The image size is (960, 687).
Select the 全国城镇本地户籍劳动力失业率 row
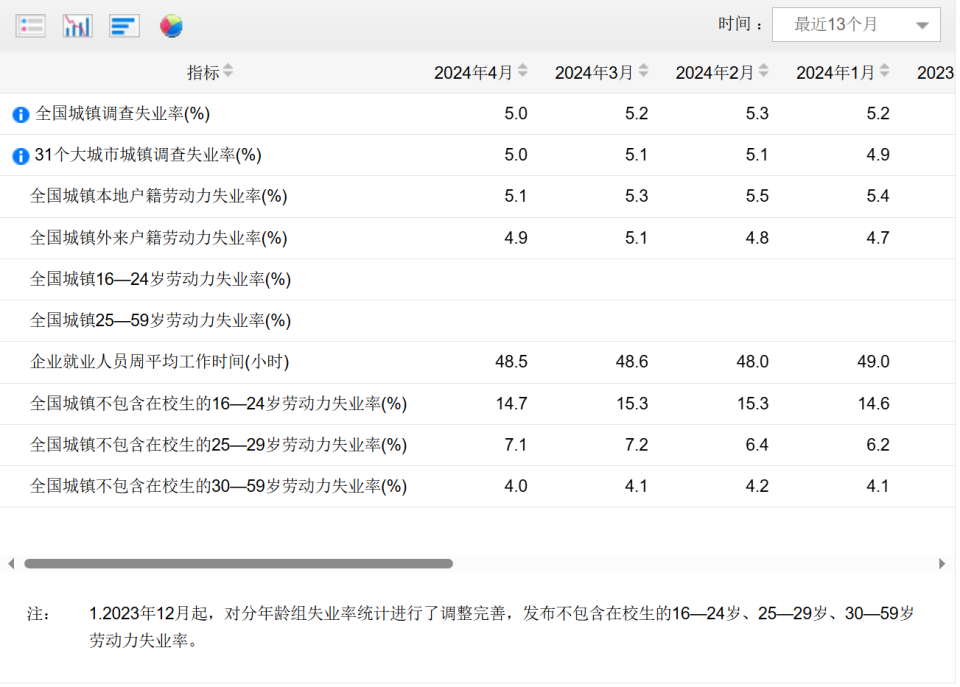point(478,197)
